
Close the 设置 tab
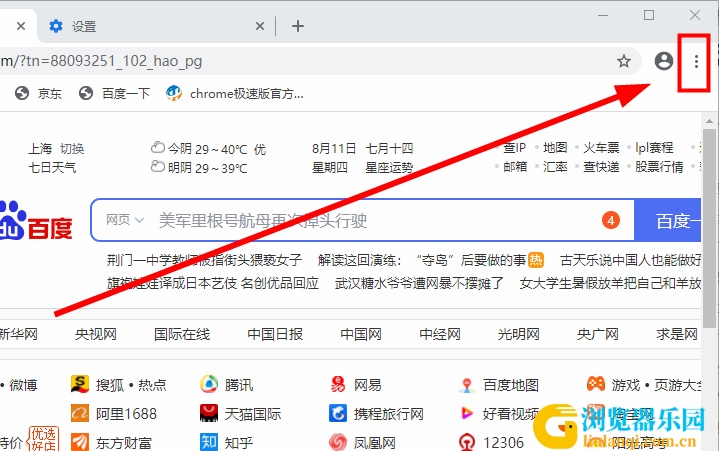260,26
